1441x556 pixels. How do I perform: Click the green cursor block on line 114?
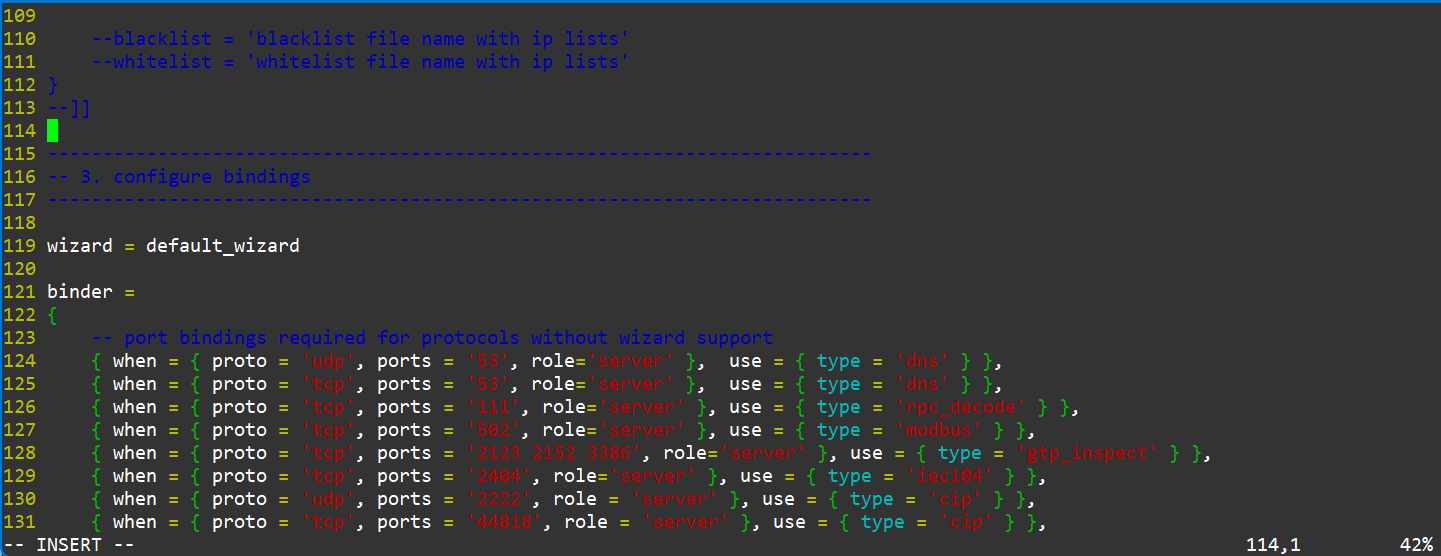[53, 131]
